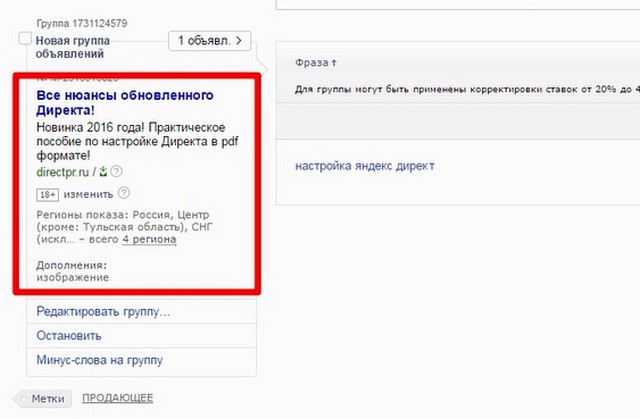640x419 pixels.
Task: Open the '1 объявл.' ads list button
Action: click(x=209, y=41)
